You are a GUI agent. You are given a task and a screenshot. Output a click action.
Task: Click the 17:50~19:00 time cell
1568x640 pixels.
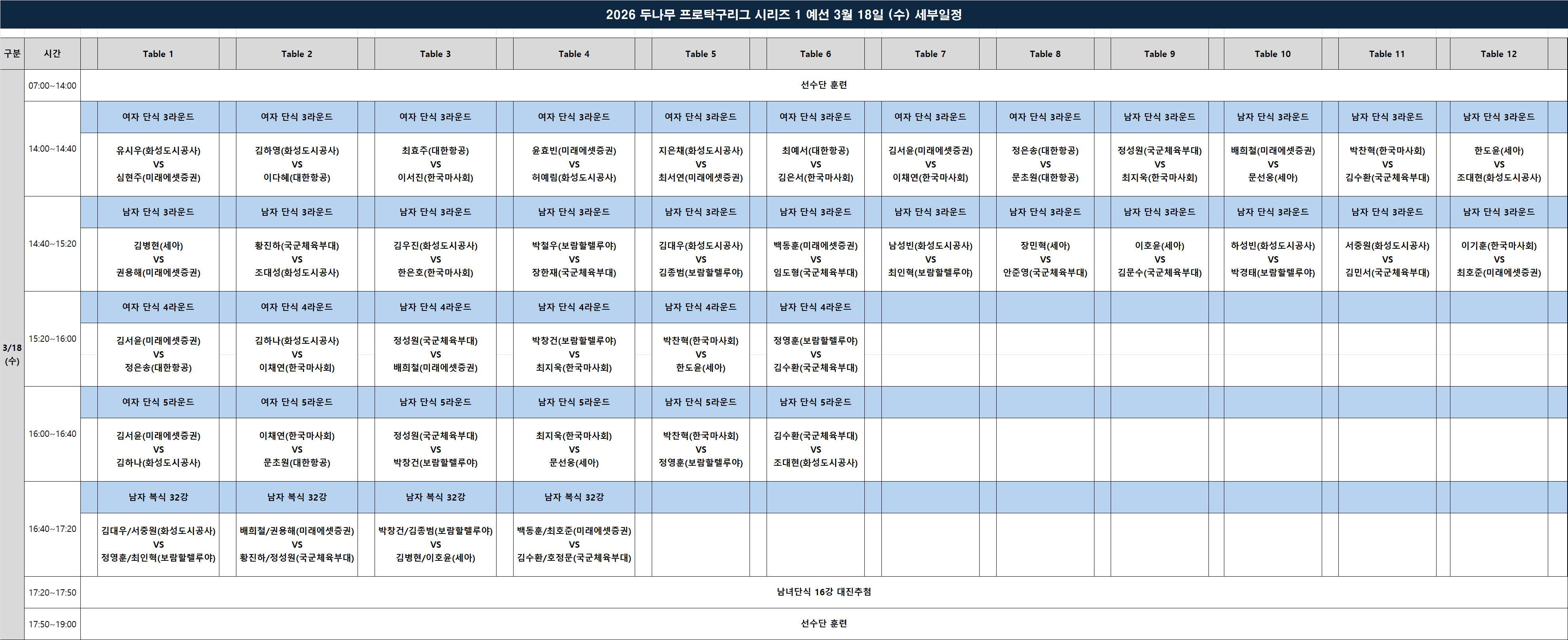(x=52, y=624)
